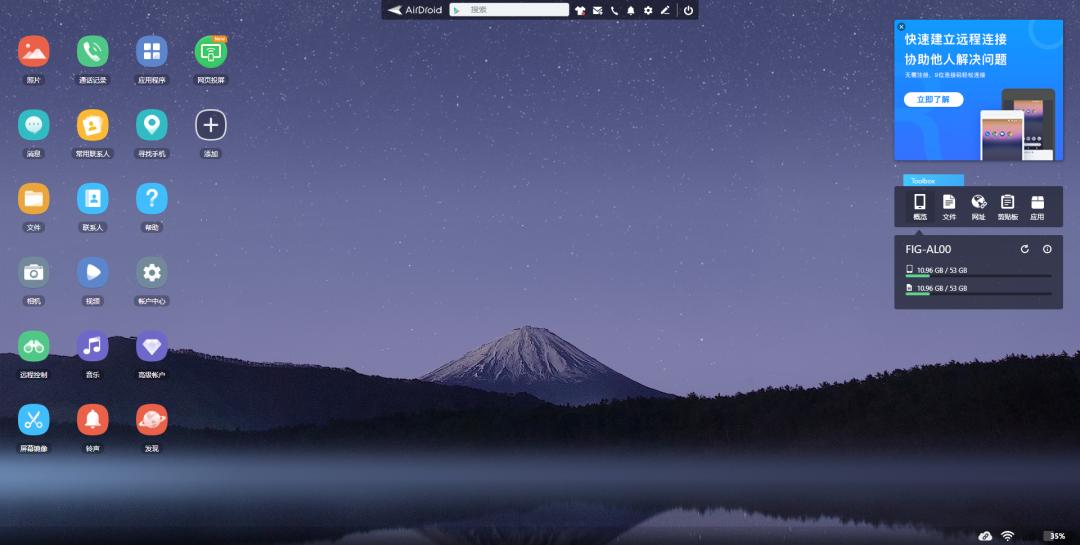Viewport: 1080px width, 545px height.
Task: Open Videos (视频) icon
Action: click(x=93, y=273)
